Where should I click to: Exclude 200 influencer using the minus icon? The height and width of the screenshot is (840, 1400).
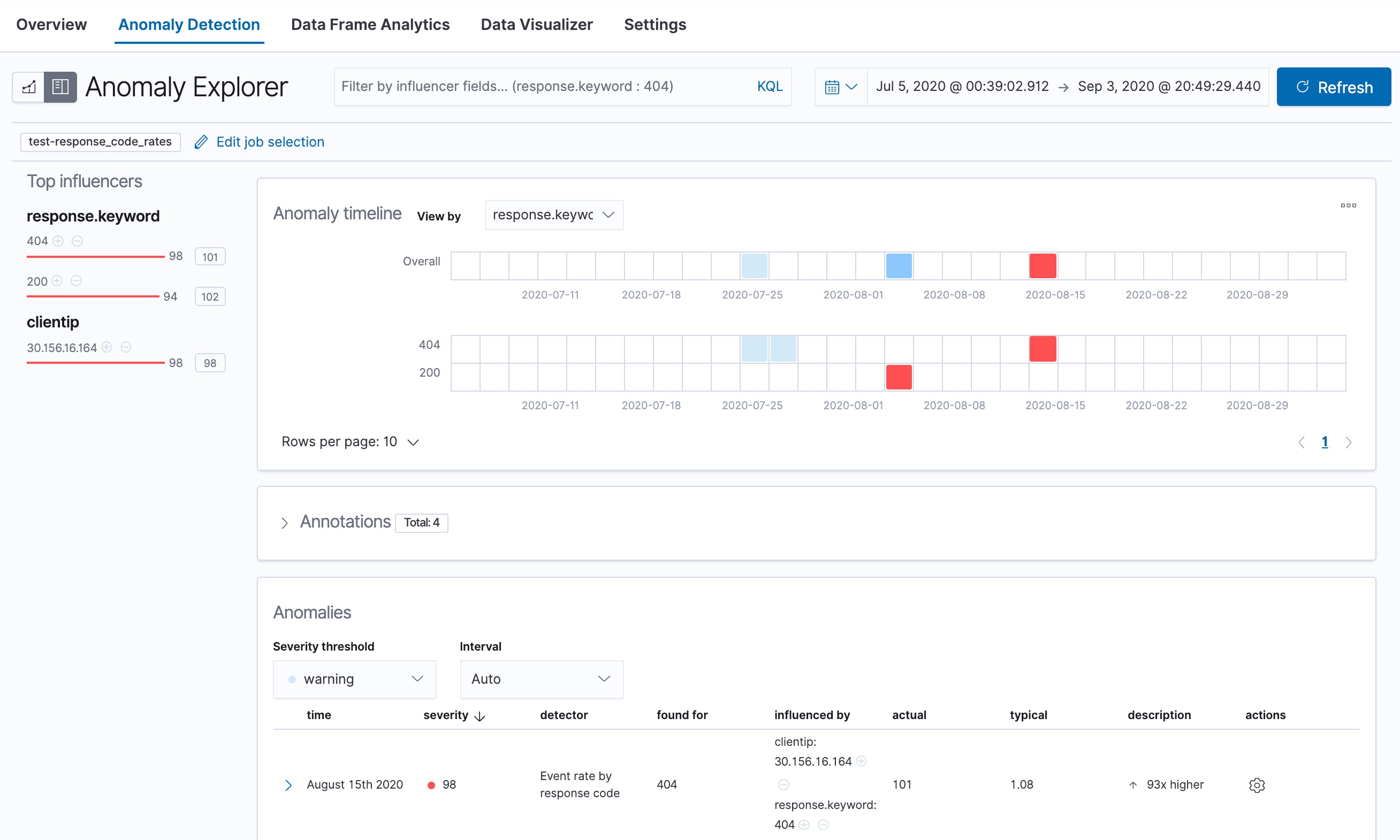(77, 281)
